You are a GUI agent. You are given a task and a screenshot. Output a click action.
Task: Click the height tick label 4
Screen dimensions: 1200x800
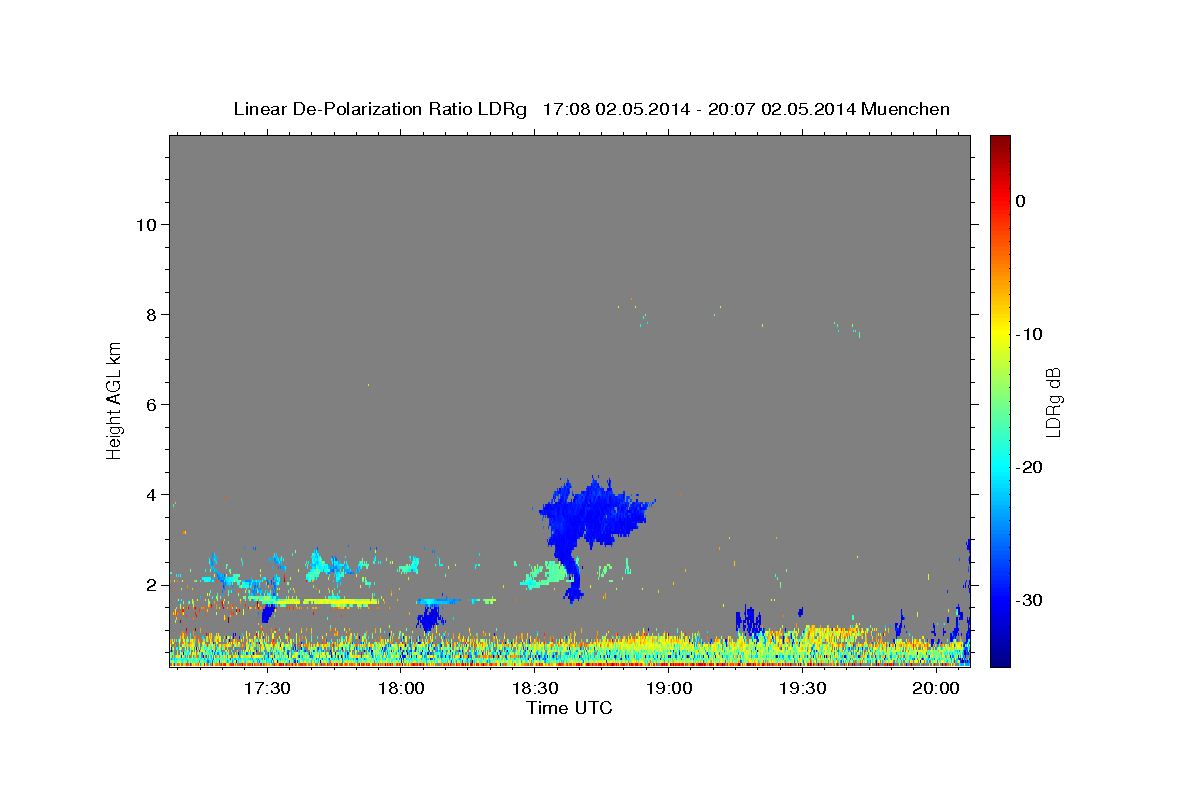151,494
